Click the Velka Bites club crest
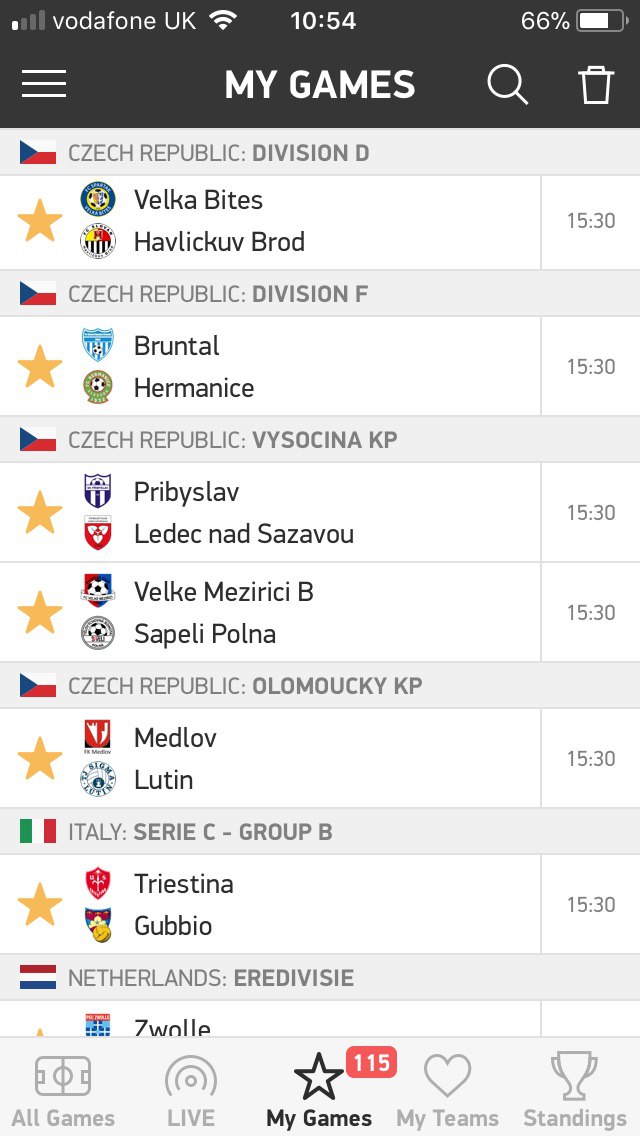Viewport: 640px width, 1136px height. tap(98, 199)
